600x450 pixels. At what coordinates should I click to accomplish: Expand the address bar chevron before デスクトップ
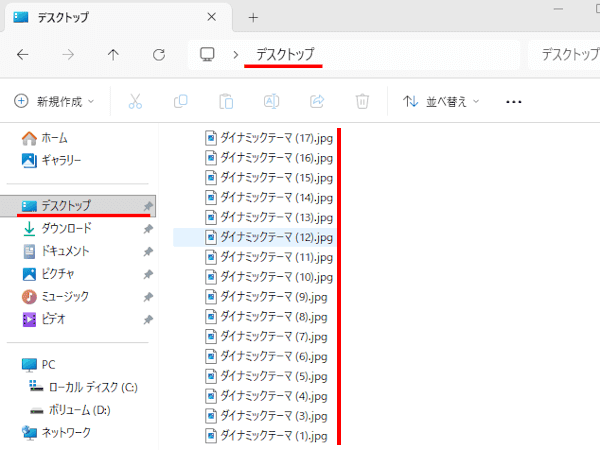point(236,55)
